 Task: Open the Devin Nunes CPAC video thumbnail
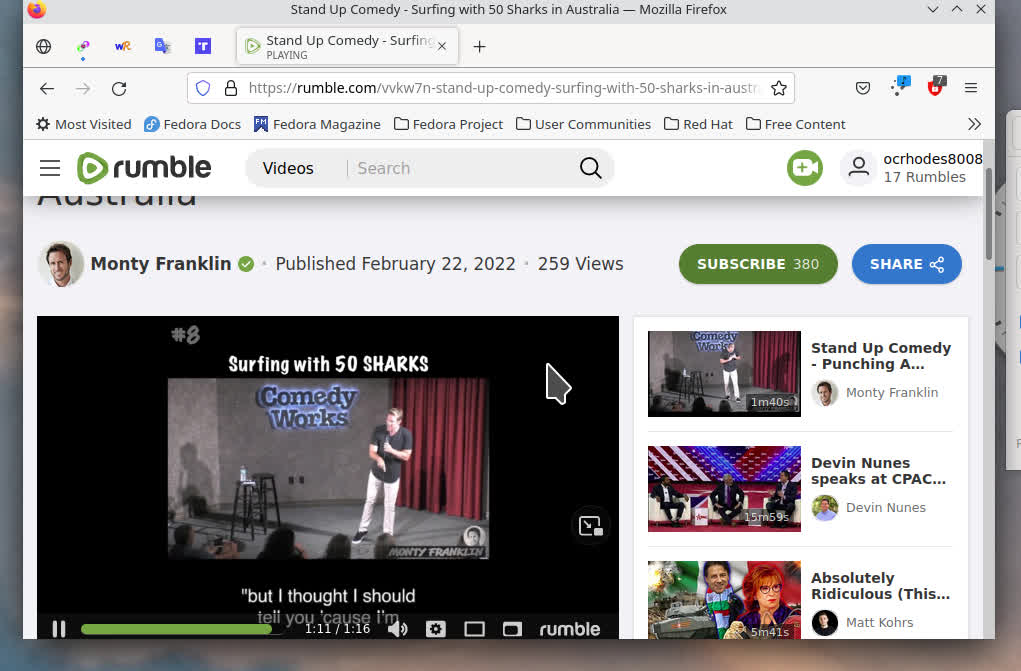coord(724,489)
